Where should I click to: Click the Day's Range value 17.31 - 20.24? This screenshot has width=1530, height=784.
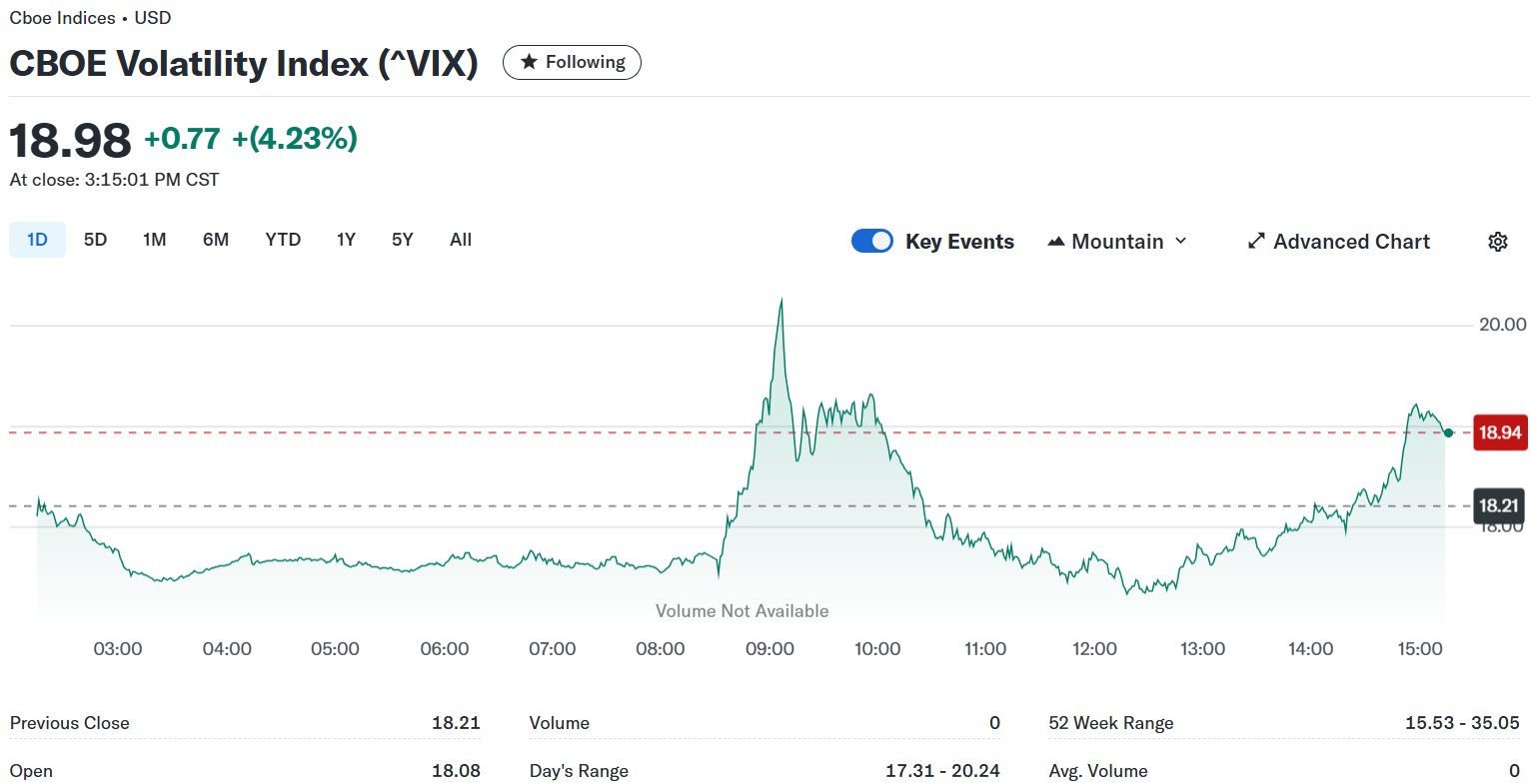[x=942, y=771]
